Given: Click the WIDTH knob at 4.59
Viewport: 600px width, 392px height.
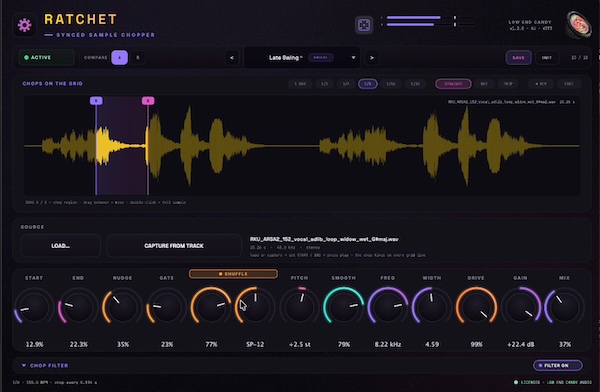Looking at the screenshot, I should [x=432, y=307].
